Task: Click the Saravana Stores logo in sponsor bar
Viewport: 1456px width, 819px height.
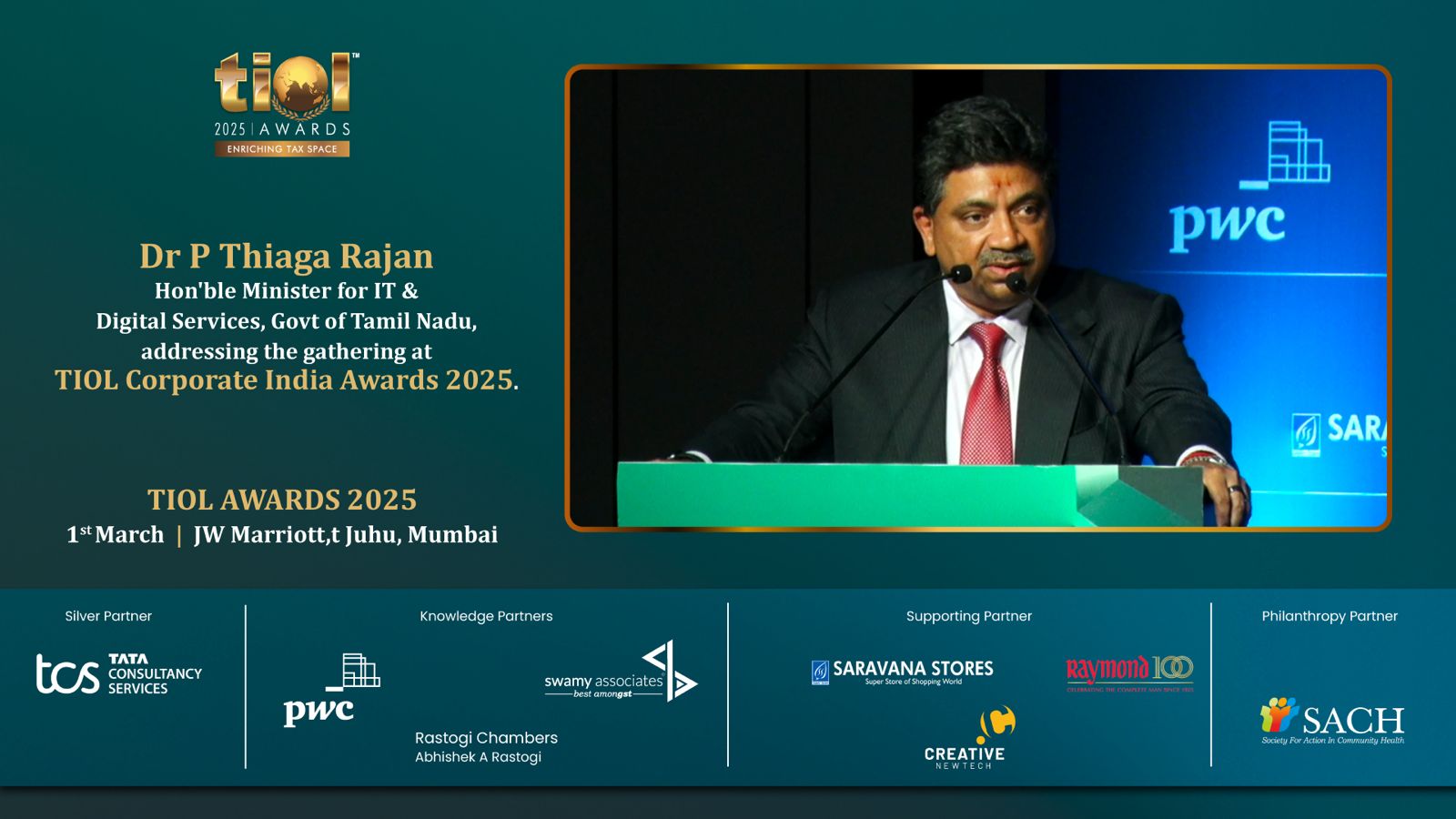Action: click(x=902, y=672)
